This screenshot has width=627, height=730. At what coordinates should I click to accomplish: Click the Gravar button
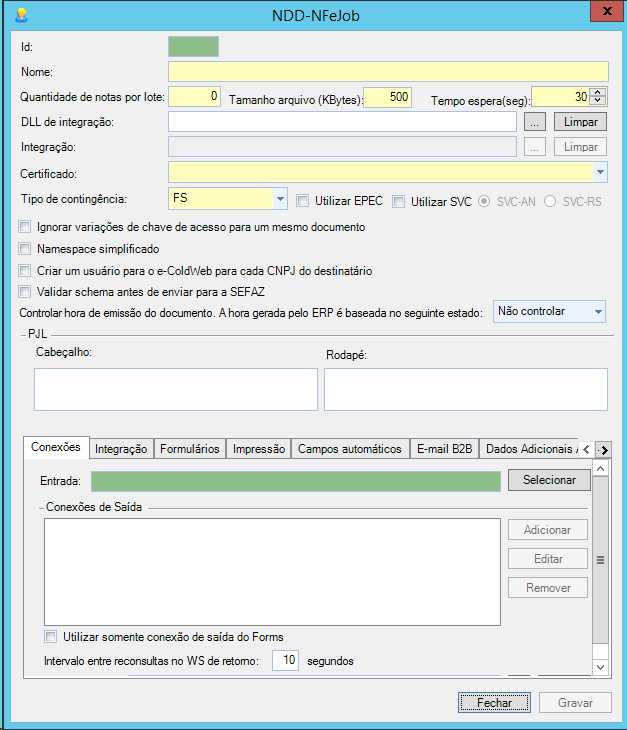pos(575,703)
